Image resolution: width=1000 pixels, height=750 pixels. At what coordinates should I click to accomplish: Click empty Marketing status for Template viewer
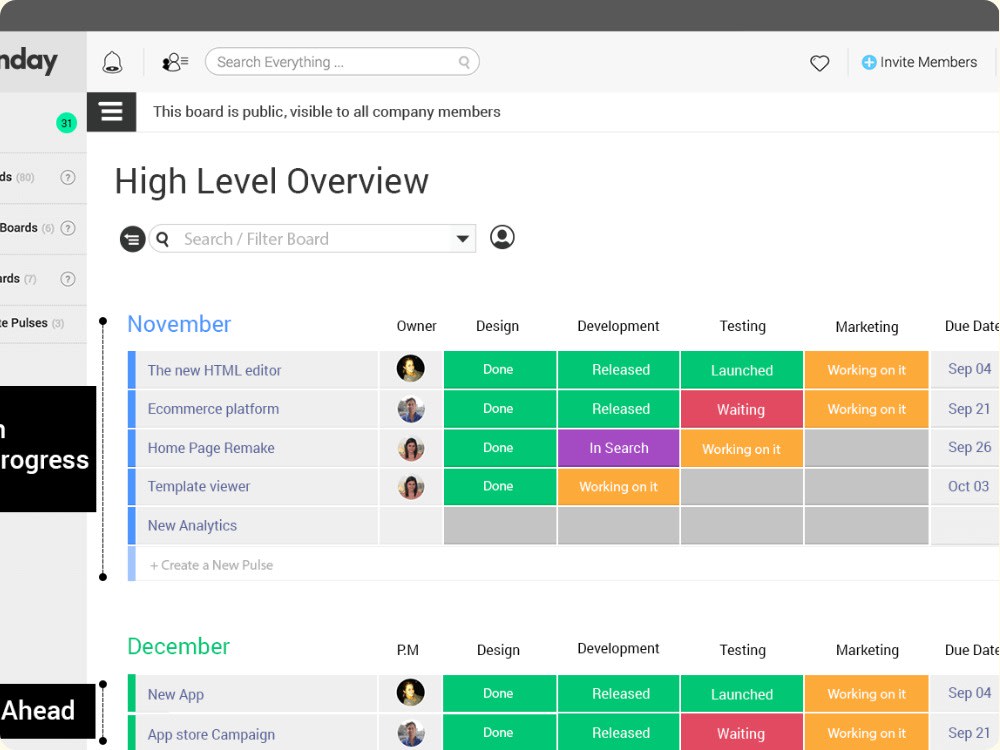866,487
